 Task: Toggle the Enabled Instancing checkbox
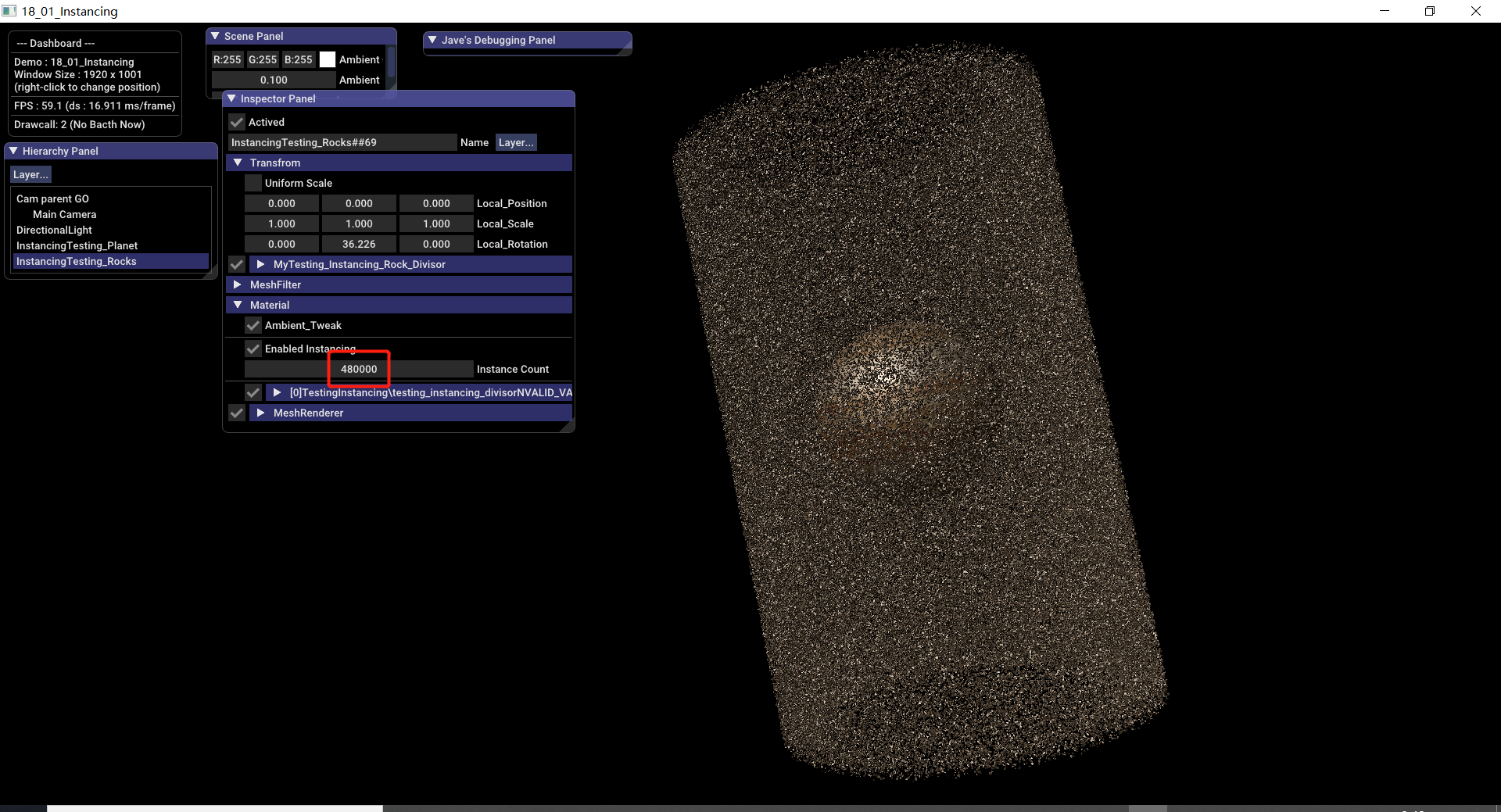[253, 349]
